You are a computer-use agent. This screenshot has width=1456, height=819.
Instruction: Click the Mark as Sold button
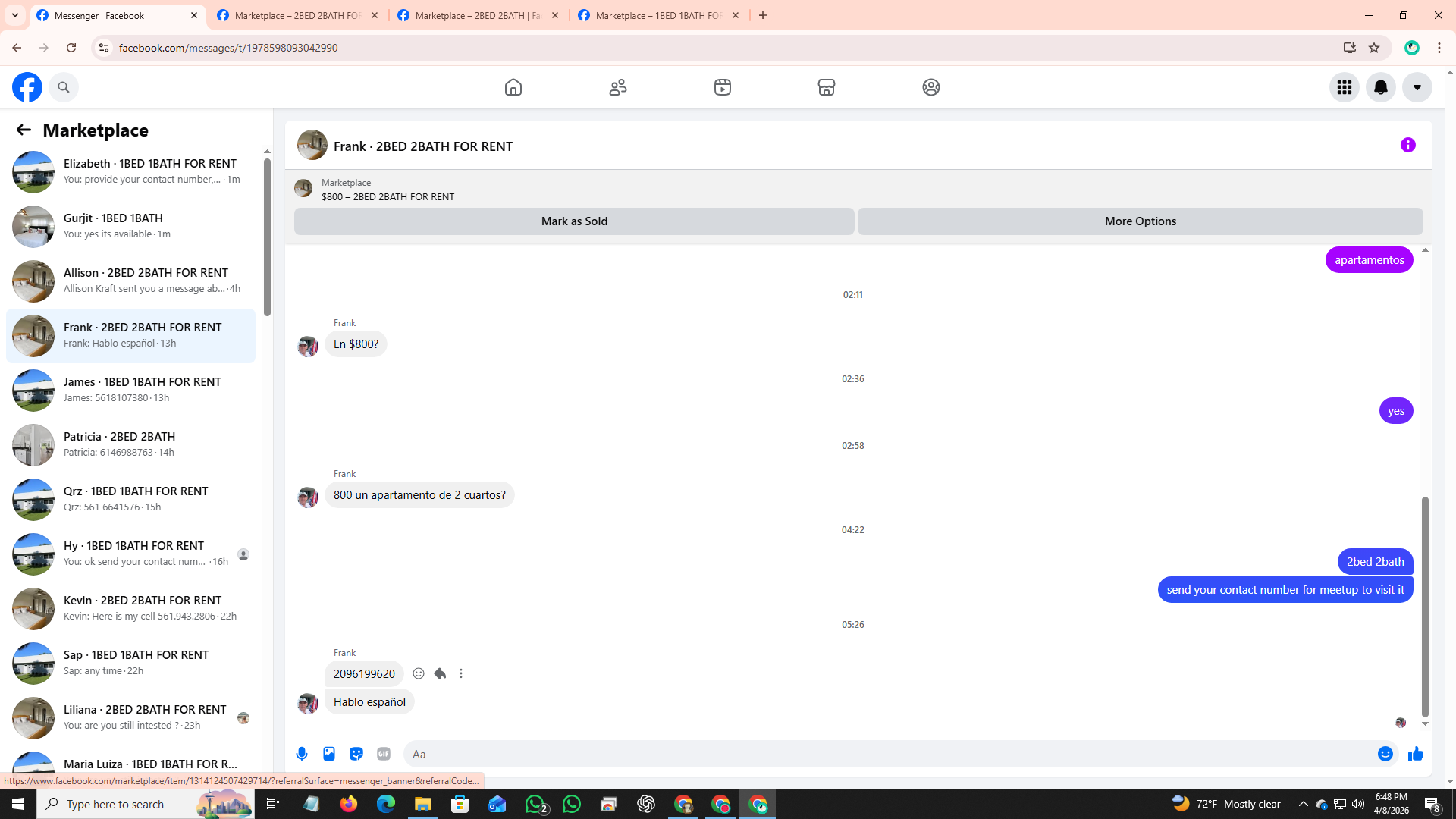(x=574, y=221)
